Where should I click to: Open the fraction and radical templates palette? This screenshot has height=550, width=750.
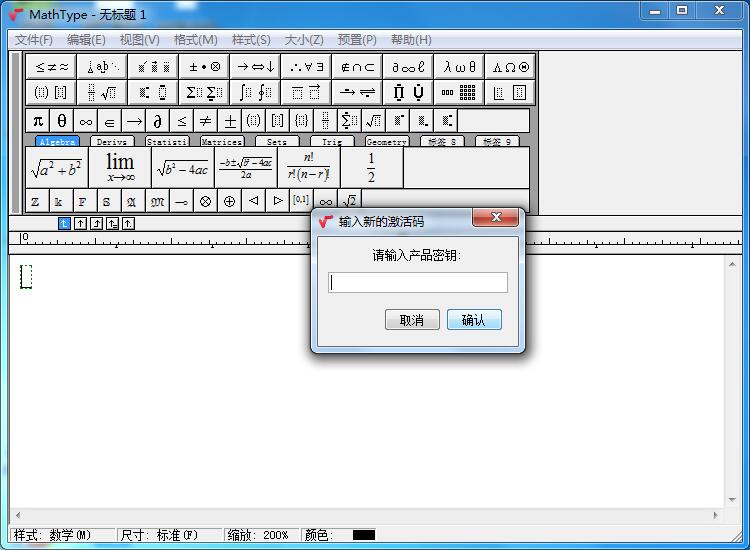pos(102,92)
